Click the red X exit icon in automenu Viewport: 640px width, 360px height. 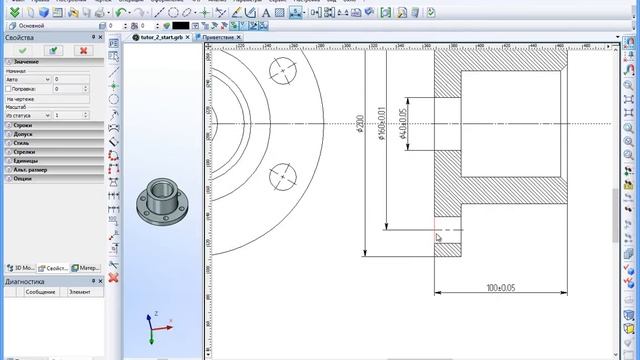(x=114, y=278)
